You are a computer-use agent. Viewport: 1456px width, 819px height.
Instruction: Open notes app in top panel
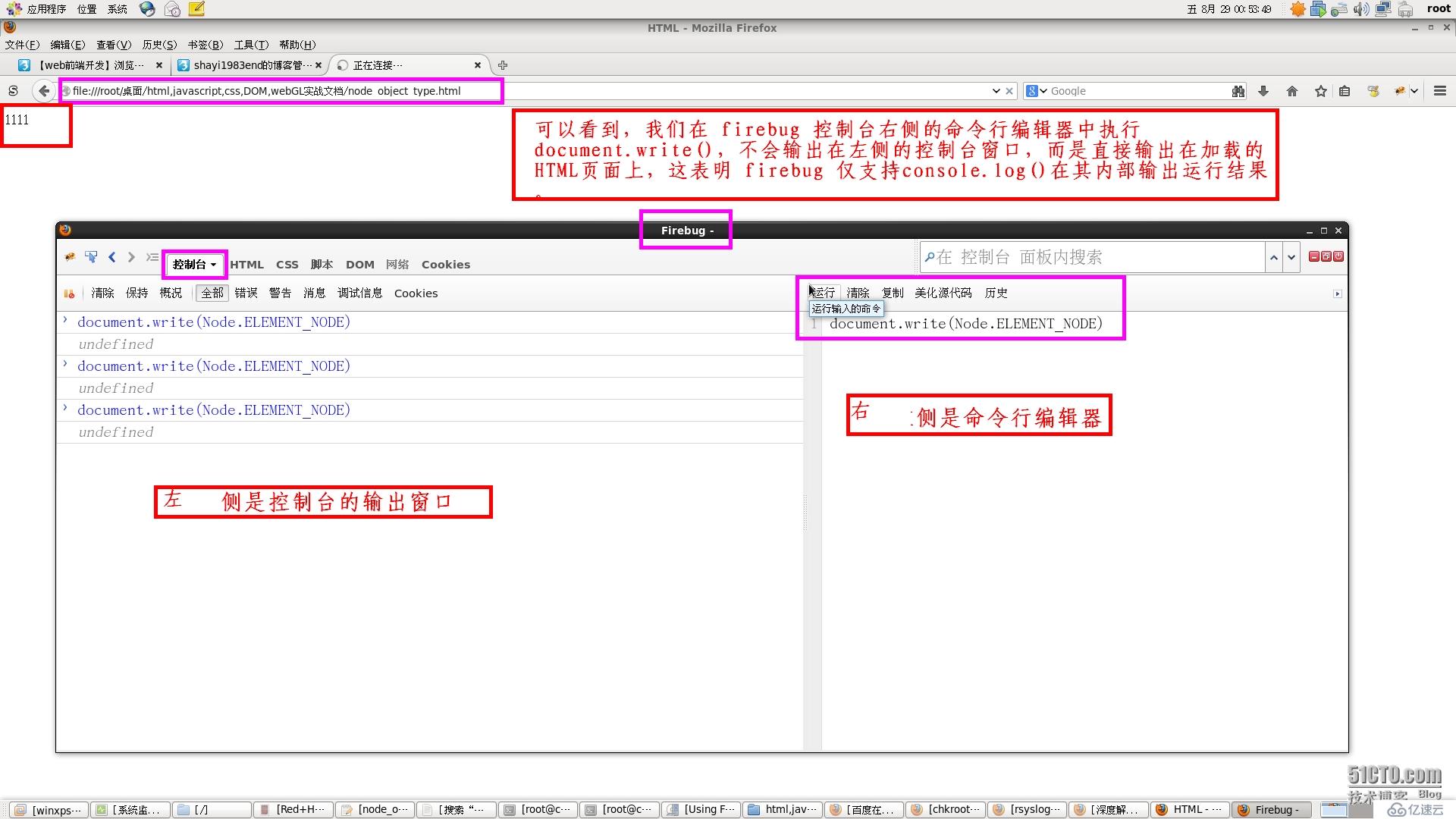196,9
